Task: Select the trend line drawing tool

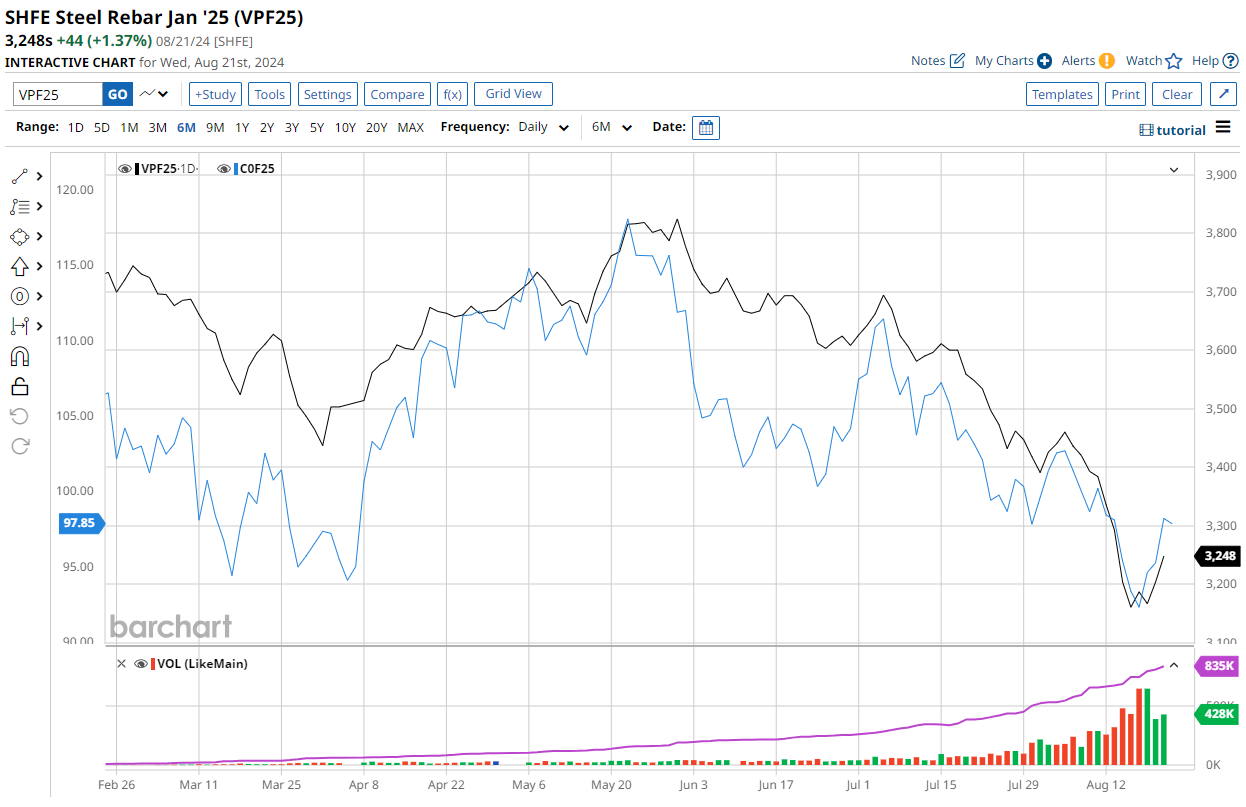Action: [x=20, y=176]
